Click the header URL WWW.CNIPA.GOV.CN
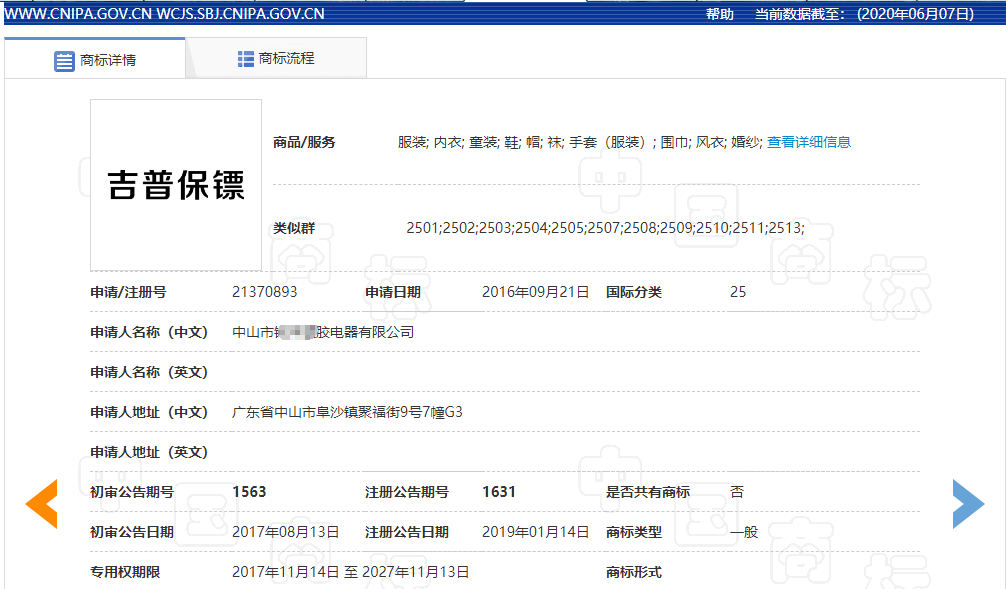 pos(78,14)
